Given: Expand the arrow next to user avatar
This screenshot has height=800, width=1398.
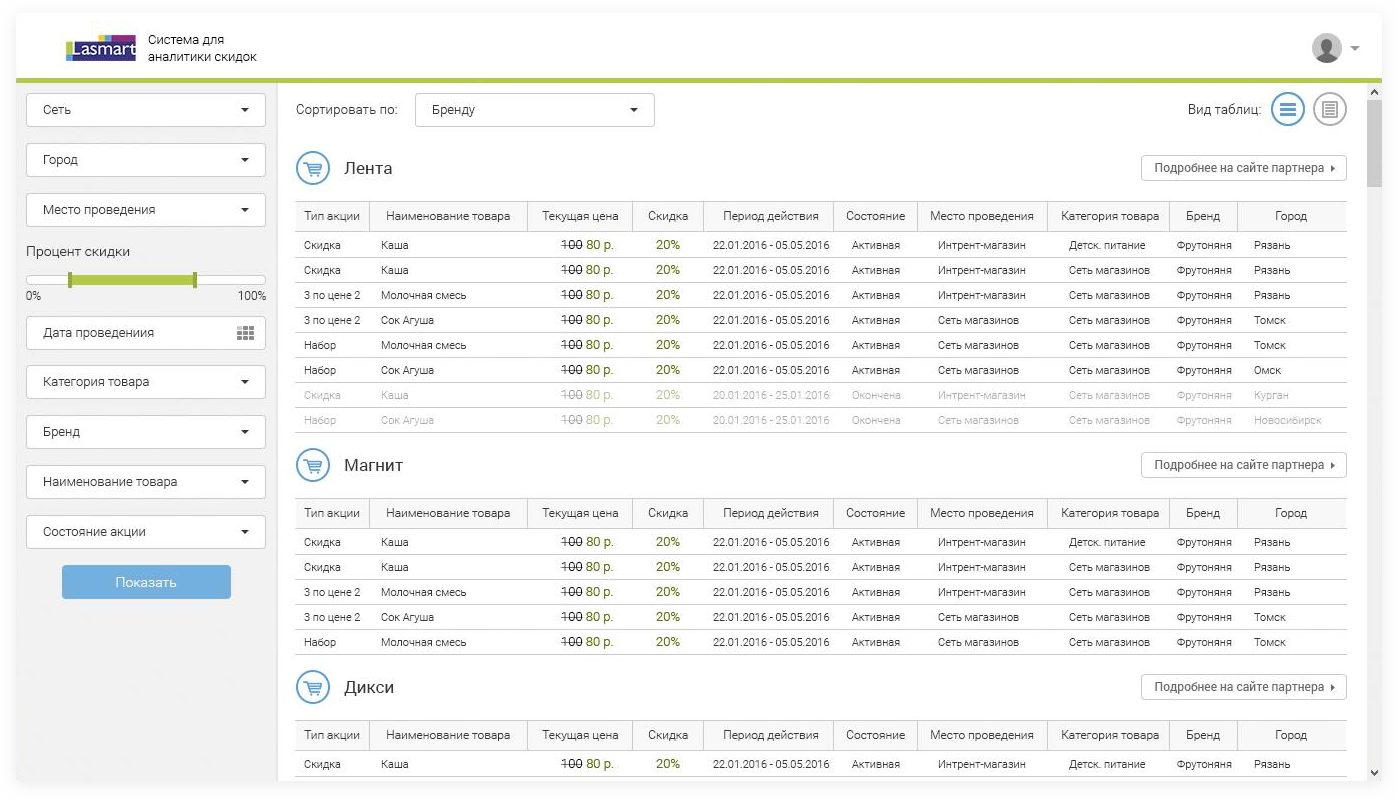Looking at the screenshot, I should [x=1355, y=48].
